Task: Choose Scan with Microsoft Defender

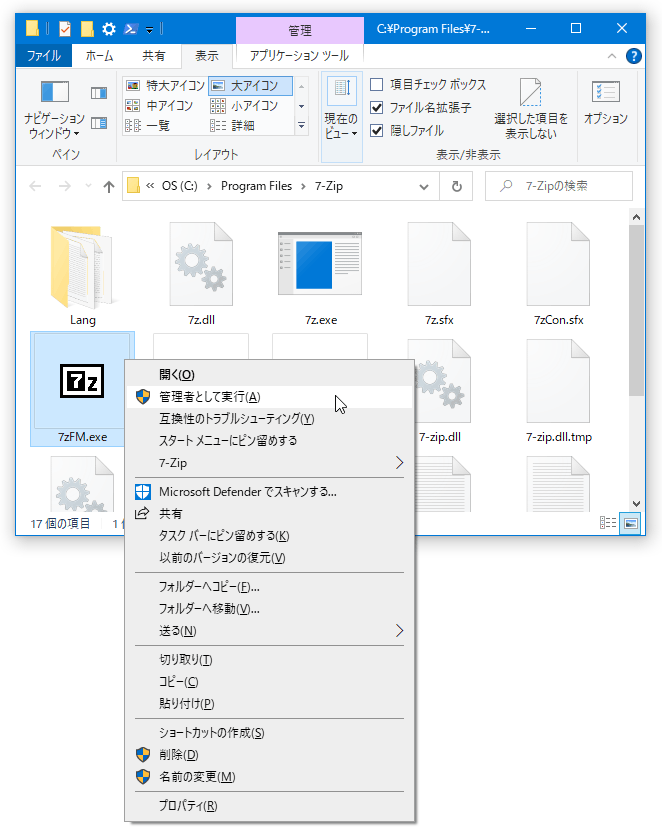Action: click(x=269, y=492)
